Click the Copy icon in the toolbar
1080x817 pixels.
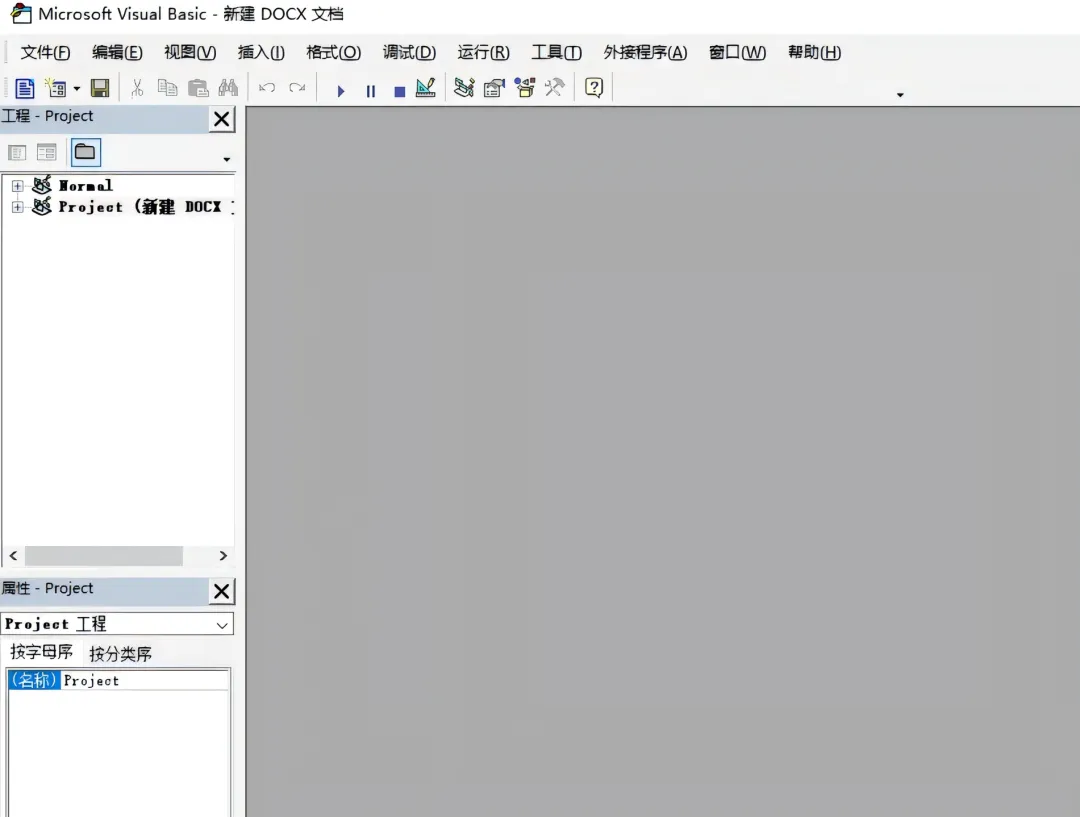167,88
